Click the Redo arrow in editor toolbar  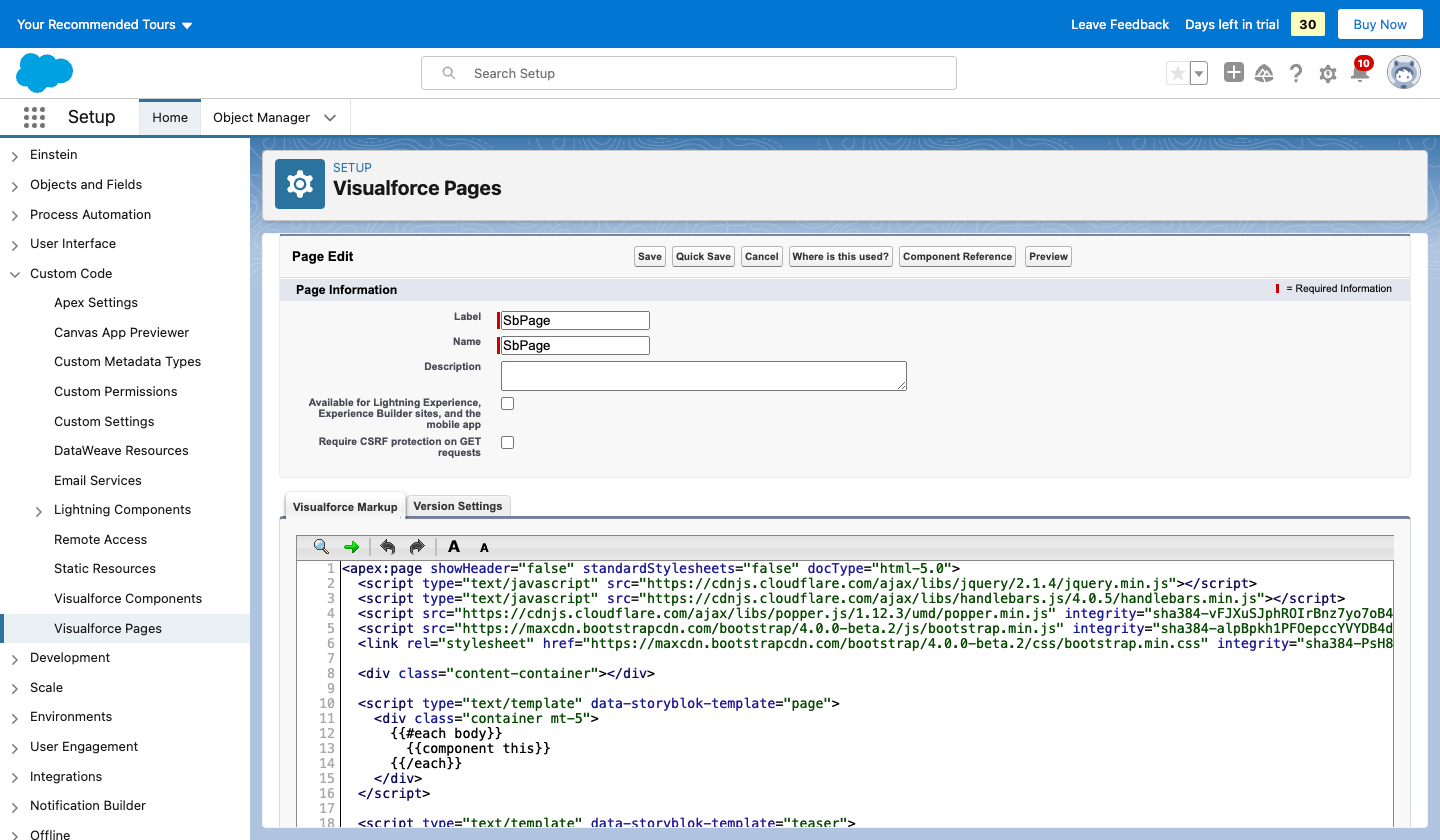pos(417,547)
